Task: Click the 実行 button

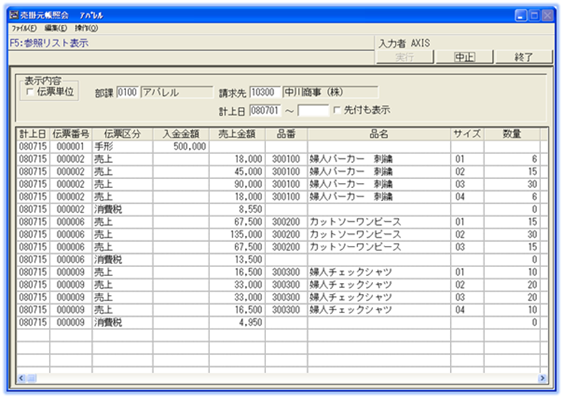Action: coord(405,57)
